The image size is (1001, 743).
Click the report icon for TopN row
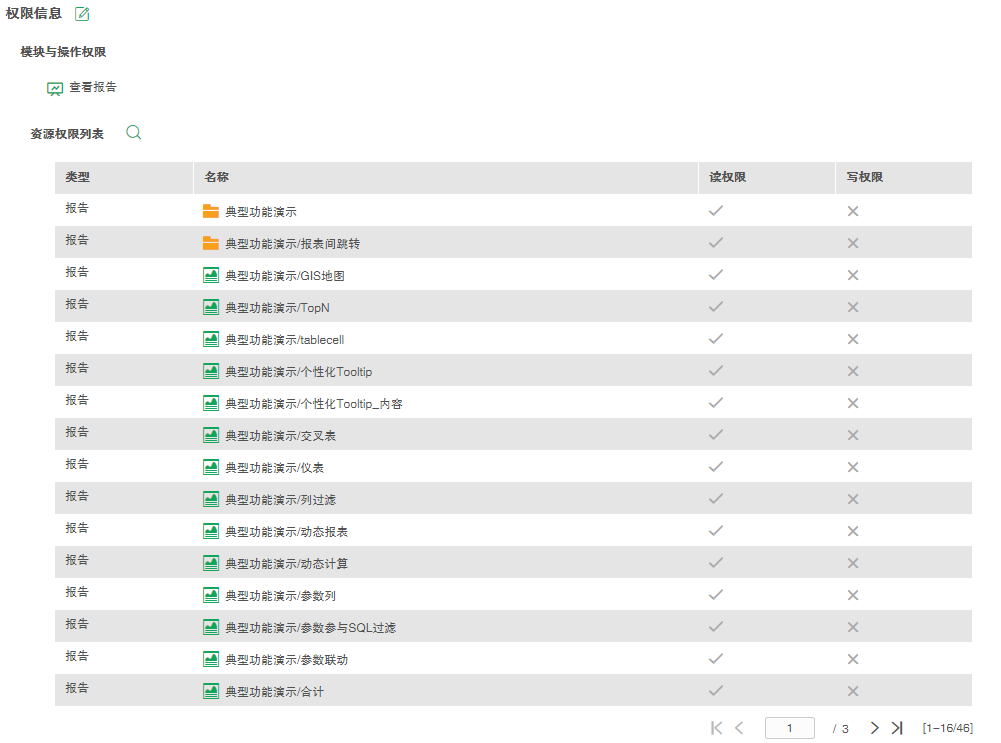coord(210,307)
